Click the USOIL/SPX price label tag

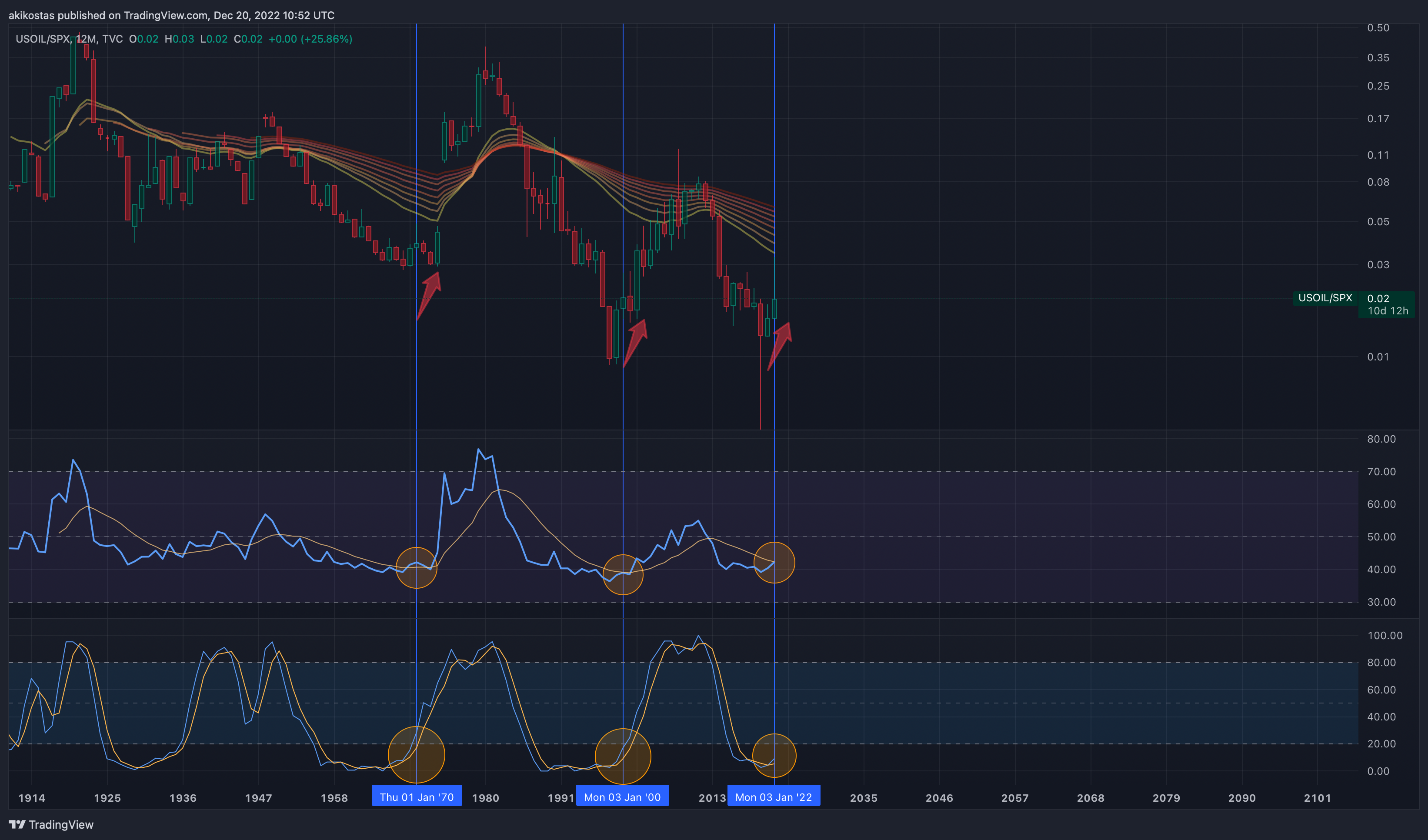(x=1325, y=298)
